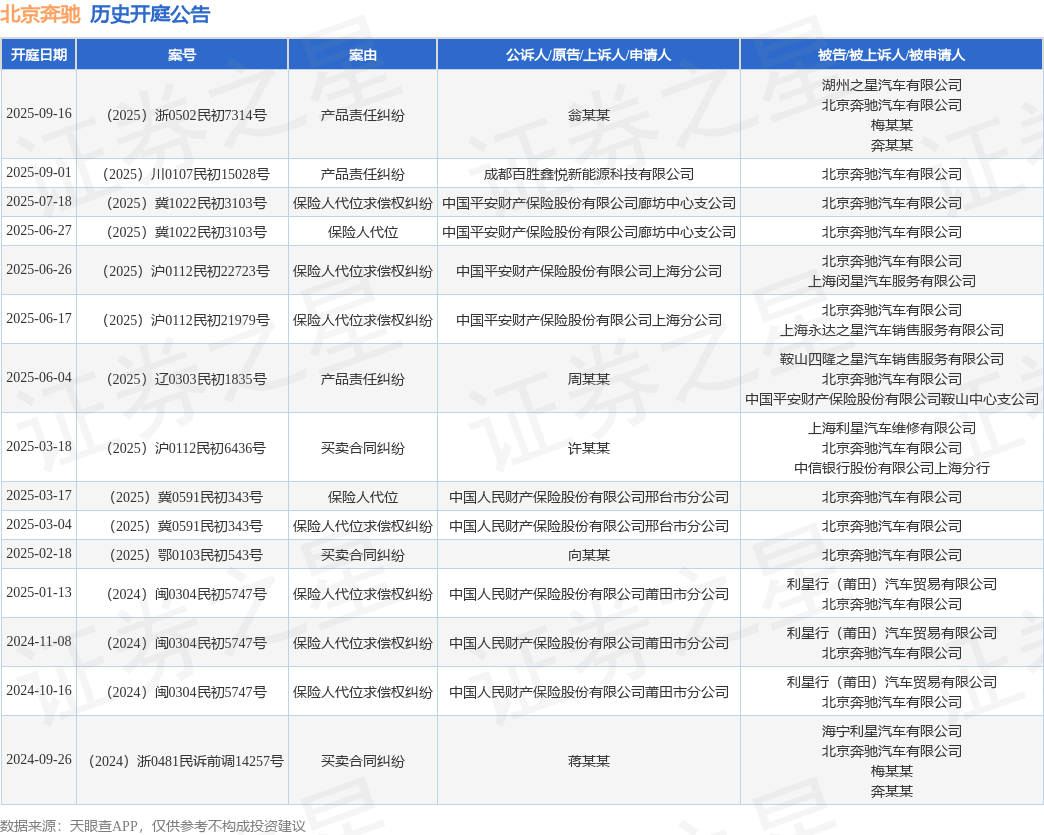1044x835 pixels.
Task: Select the date cell 2024-11-08
Action: [x=39, y=642]
